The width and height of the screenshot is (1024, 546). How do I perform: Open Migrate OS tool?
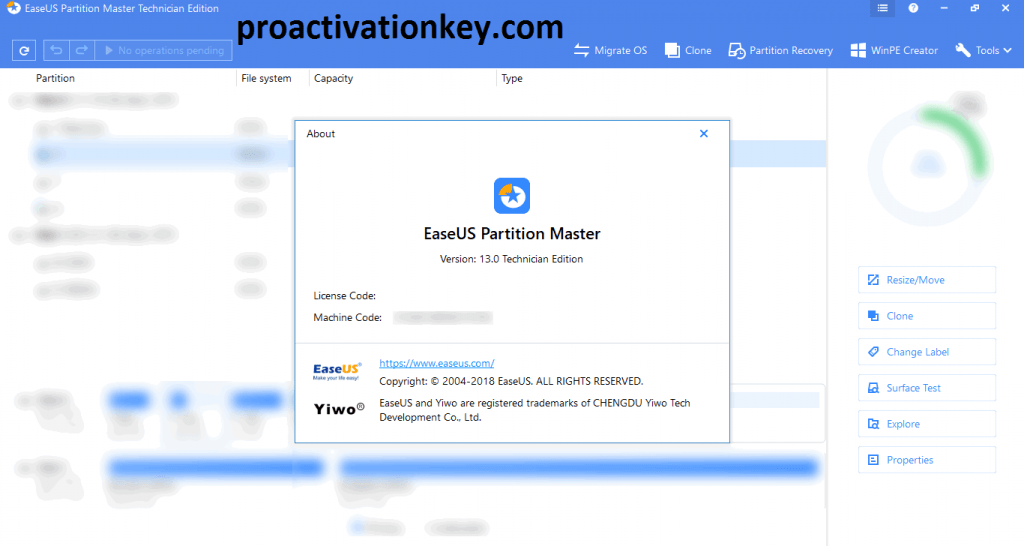610,50
